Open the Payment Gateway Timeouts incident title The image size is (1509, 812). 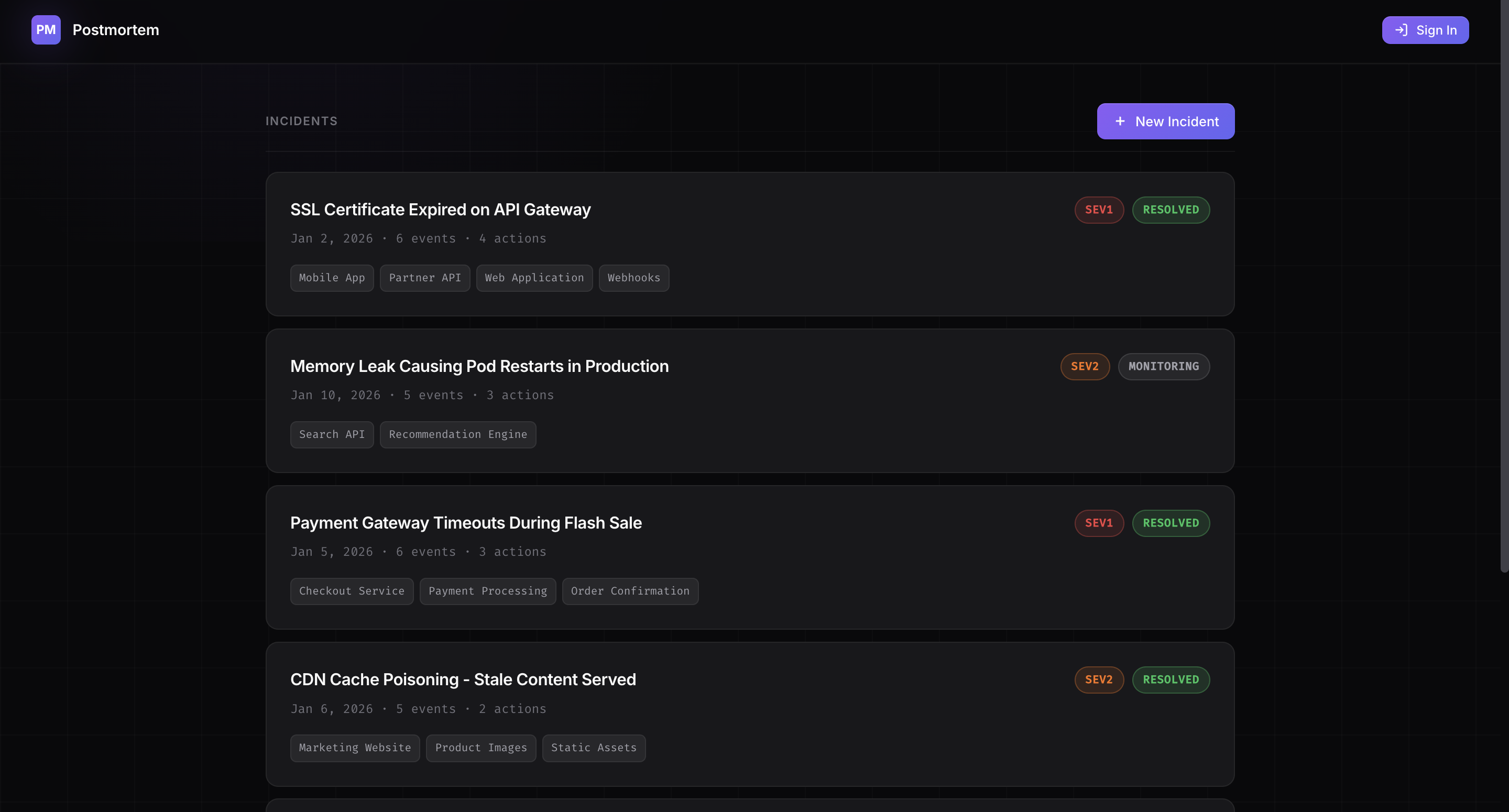point(466,523)
